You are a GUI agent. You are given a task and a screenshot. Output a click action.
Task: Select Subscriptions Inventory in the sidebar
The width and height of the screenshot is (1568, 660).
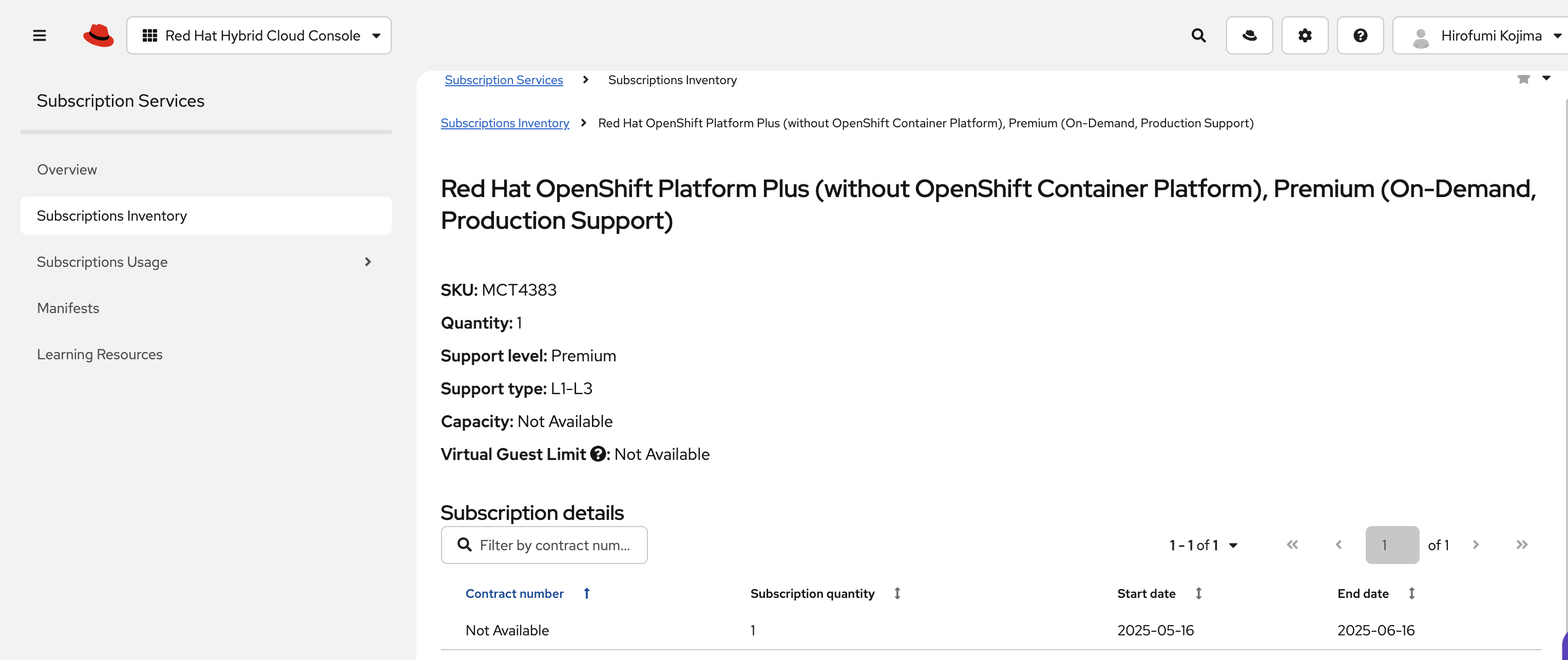206,216
